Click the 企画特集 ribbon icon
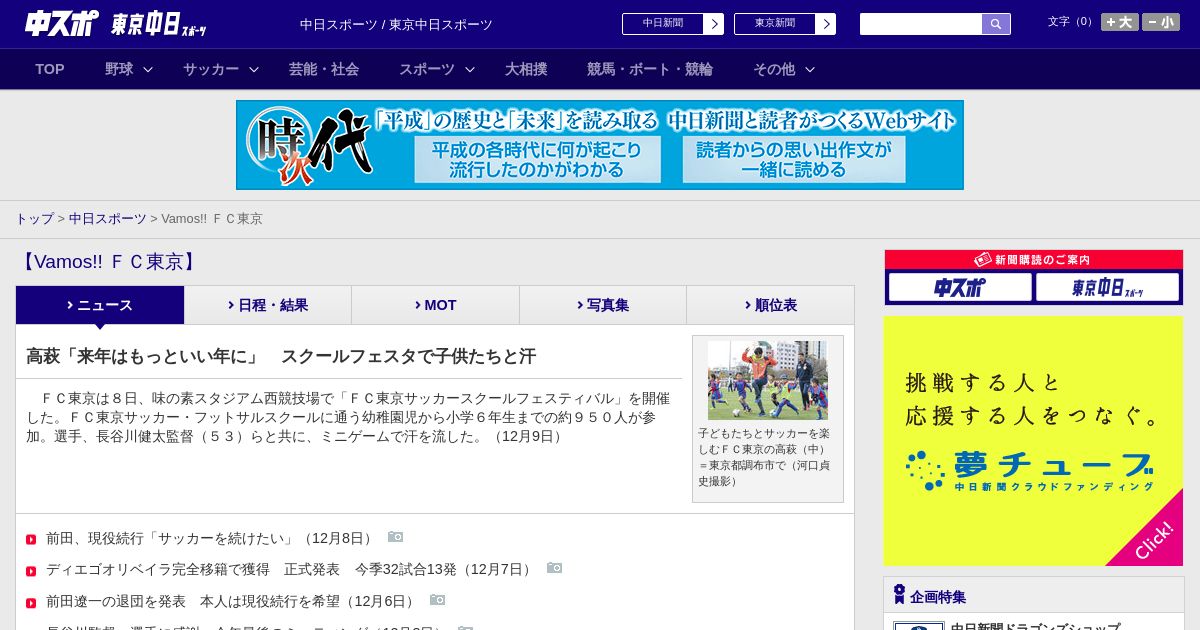Screen dimensions: 1200x630 (x=899, y=594)
